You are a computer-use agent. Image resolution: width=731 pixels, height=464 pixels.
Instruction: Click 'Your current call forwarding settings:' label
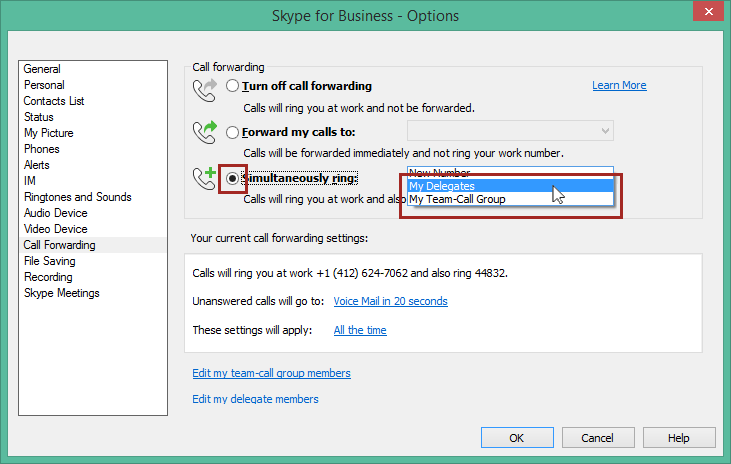(x=279, y=238)
